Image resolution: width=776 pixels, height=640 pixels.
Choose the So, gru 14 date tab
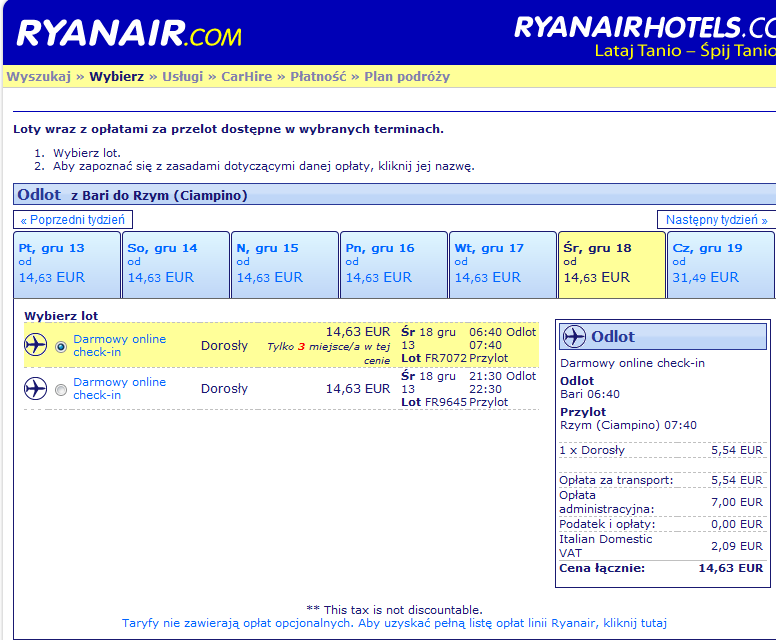pyautogui.click(x=176, y=265)
